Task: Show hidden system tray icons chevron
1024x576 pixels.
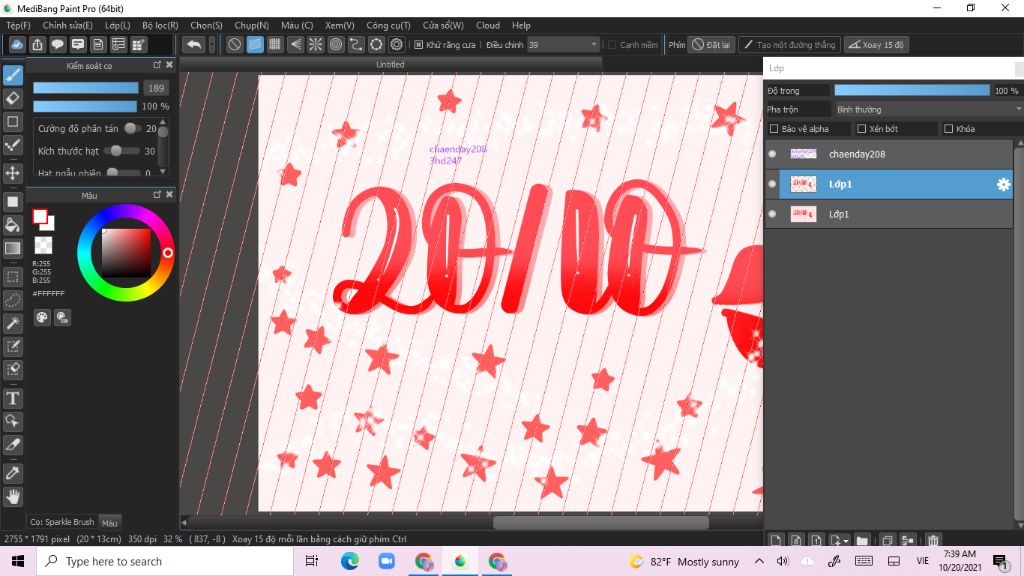Action: tap(759, 561)
